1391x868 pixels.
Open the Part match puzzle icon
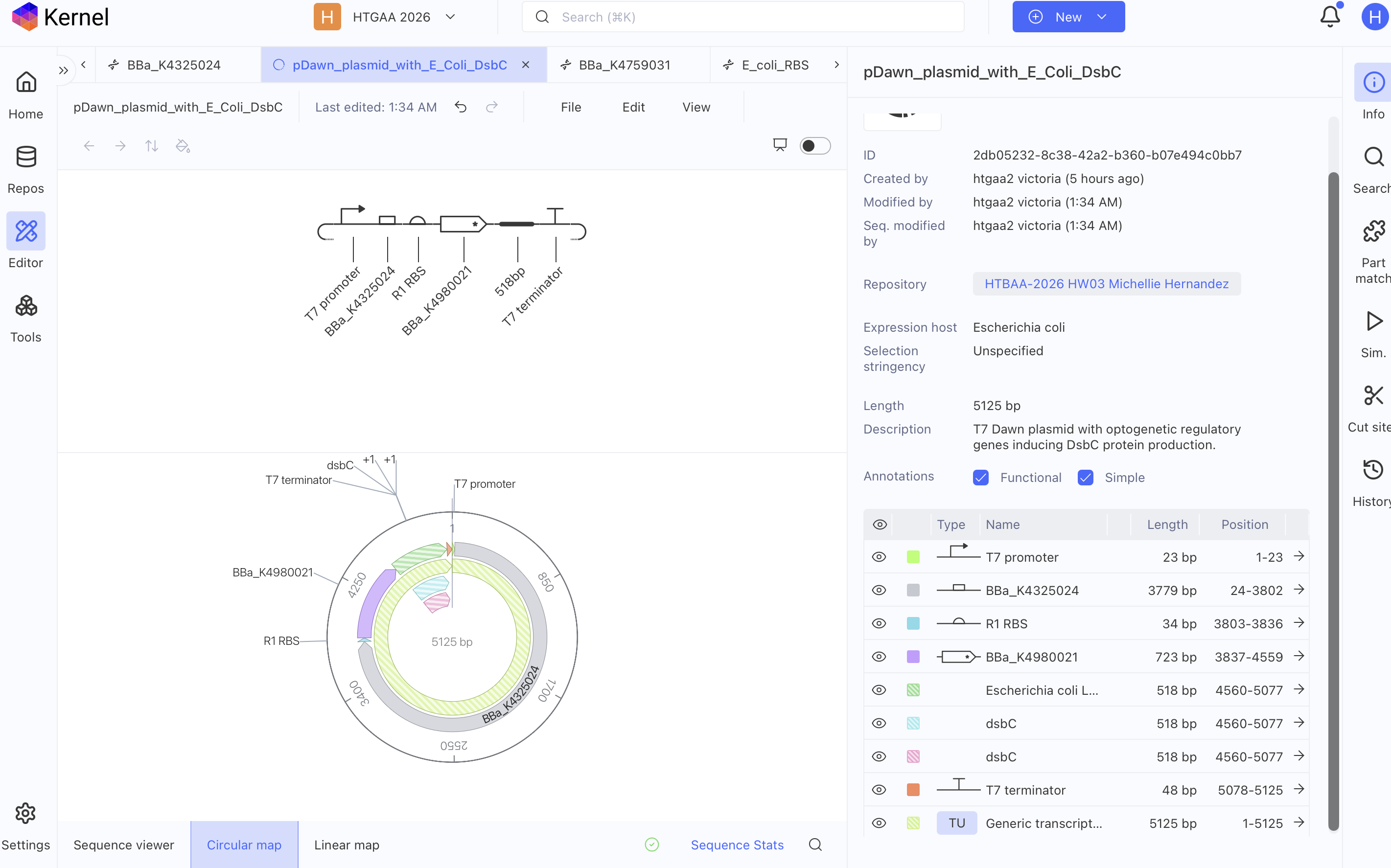(x=1373, y=231)
